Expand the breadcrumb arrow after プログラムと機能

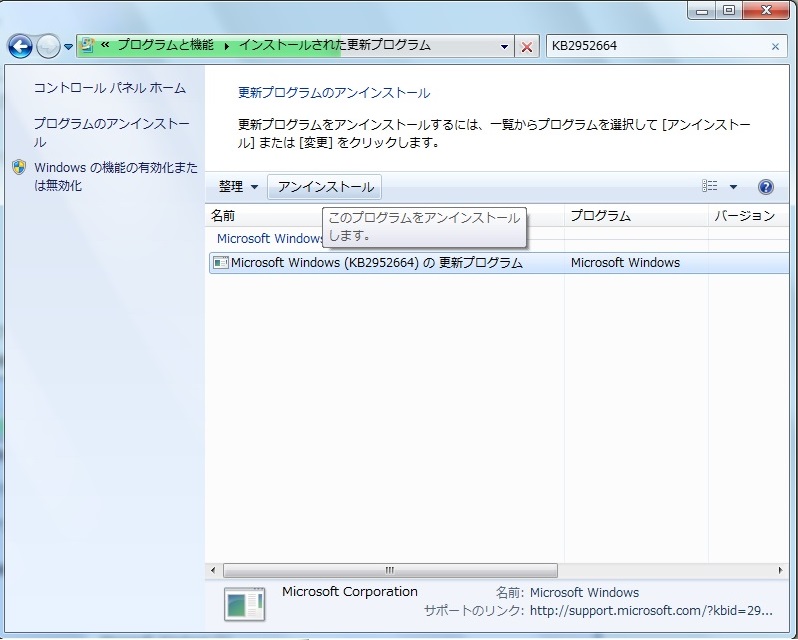coord(226,46)
